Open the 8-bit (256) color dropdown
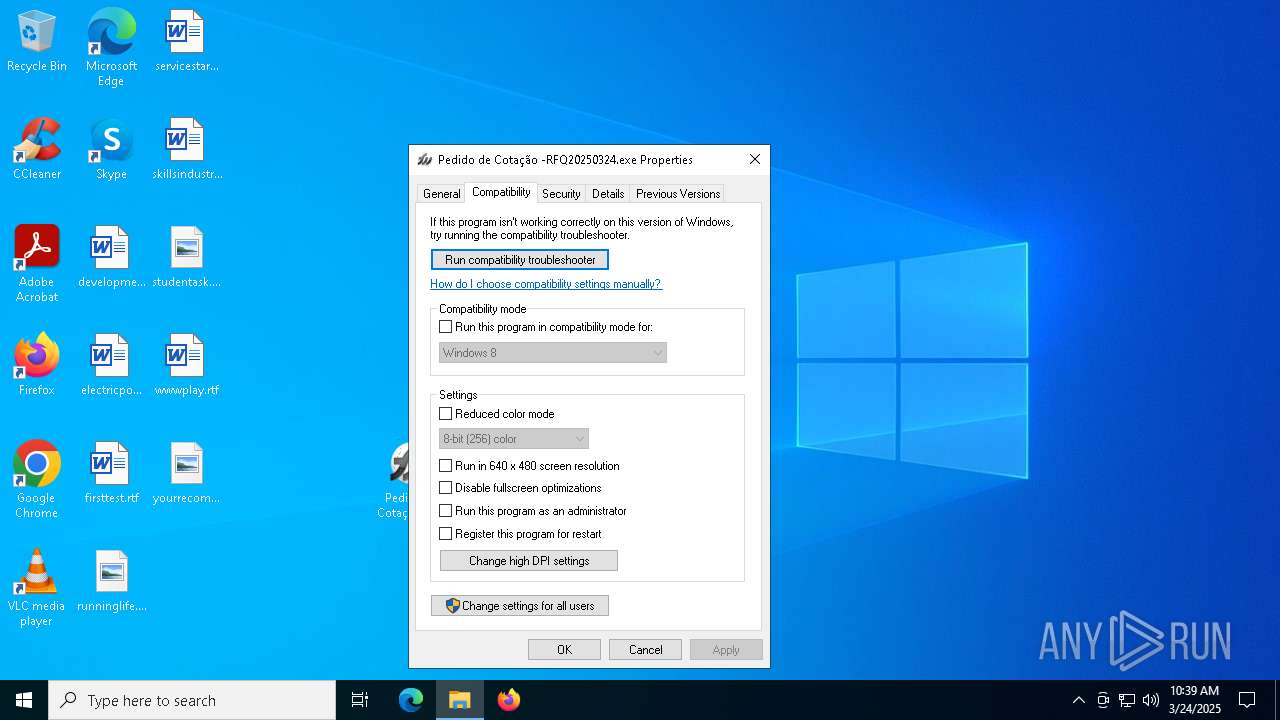This screenshot has height=720, width=1280. click(x=514, y=439)
